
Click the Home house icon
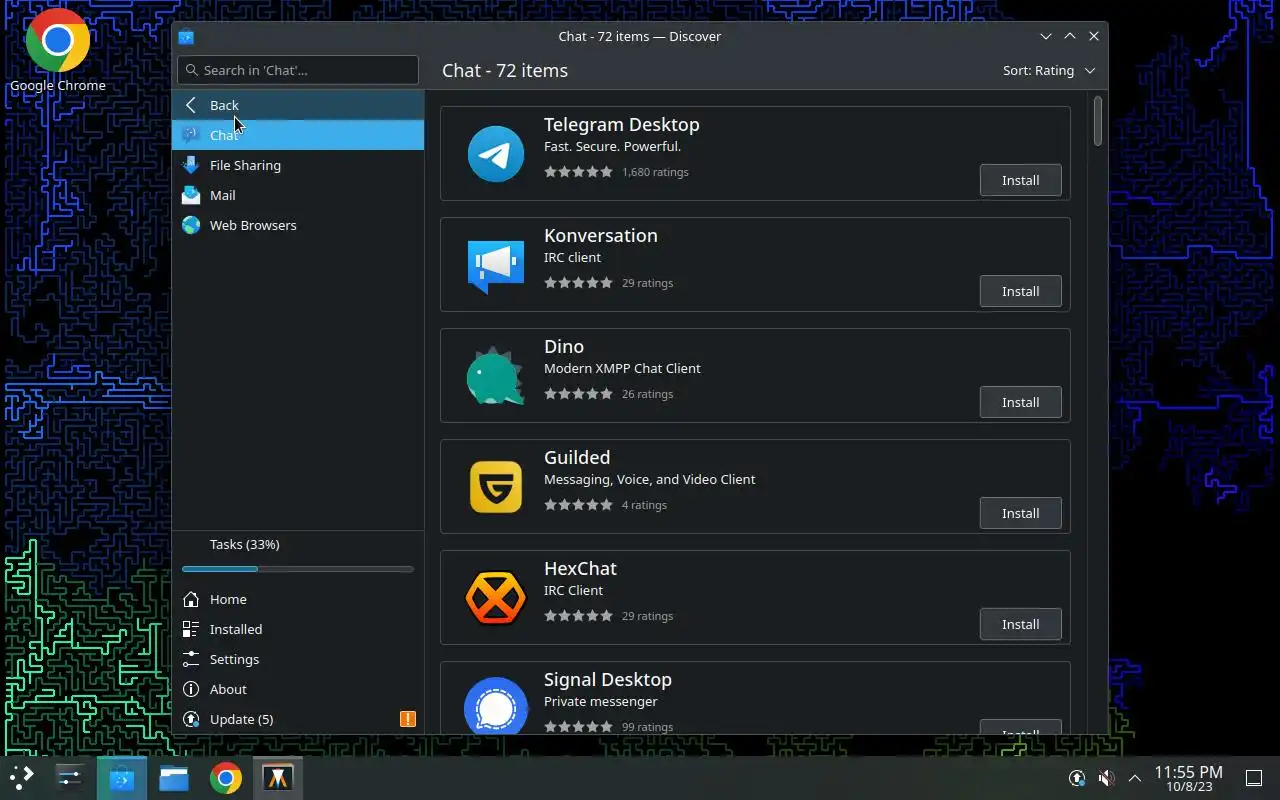pos(191,599)
